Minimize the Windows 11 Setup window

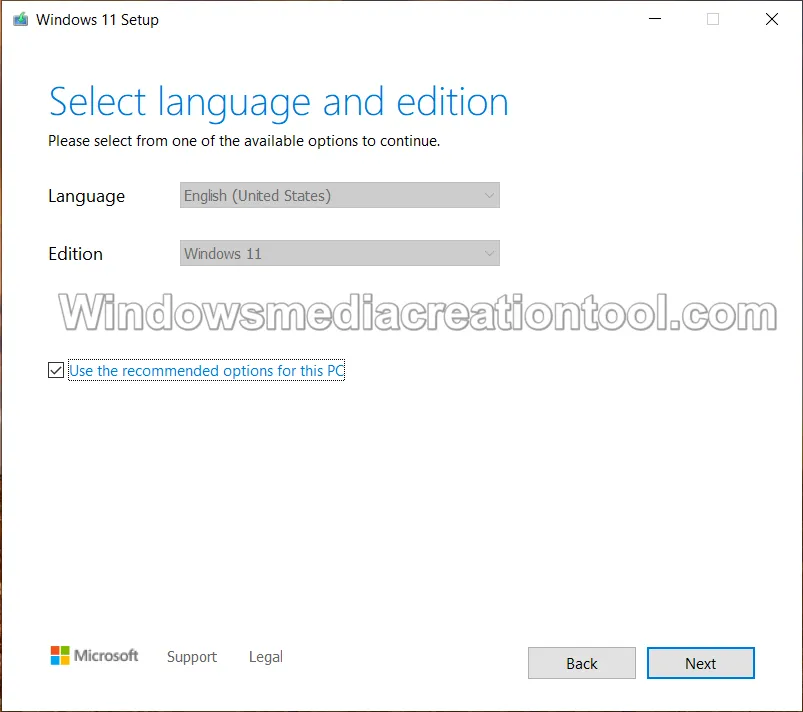pyautogui.click(x=655, y=19)
